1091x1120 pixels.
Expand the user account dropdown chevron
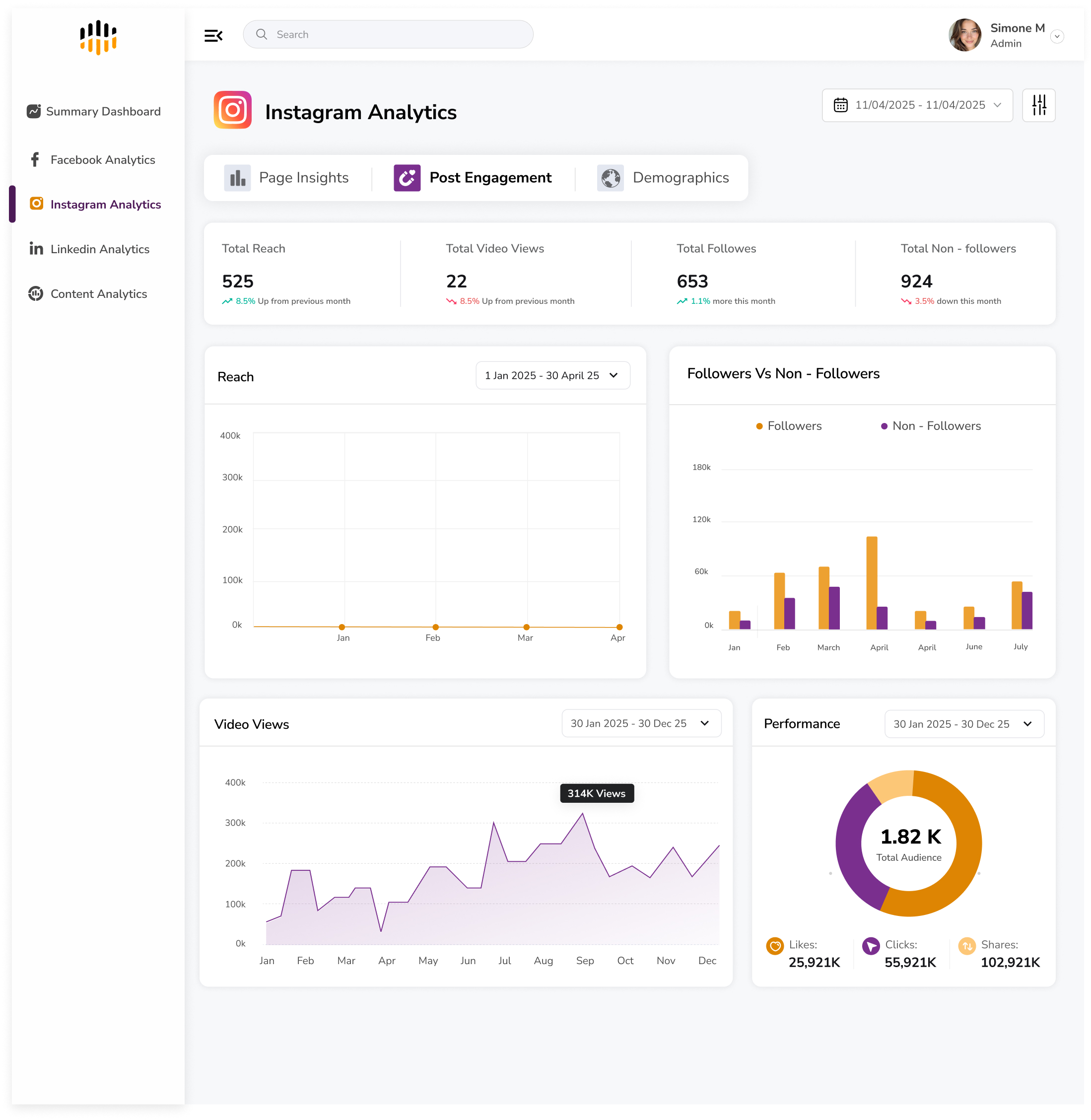(1057, 36)
